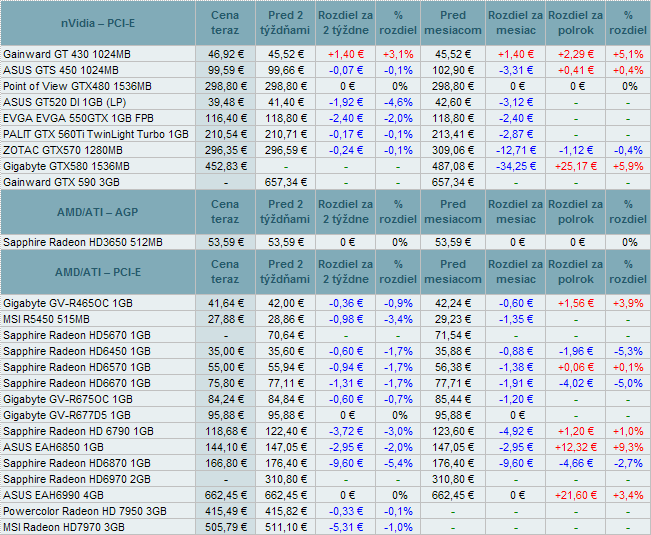Image resolution: width=651 pixels, height=535 pixels.
Task: Click Sapphire Radeon HD6970 2GB name
Action: coord(77,479)
